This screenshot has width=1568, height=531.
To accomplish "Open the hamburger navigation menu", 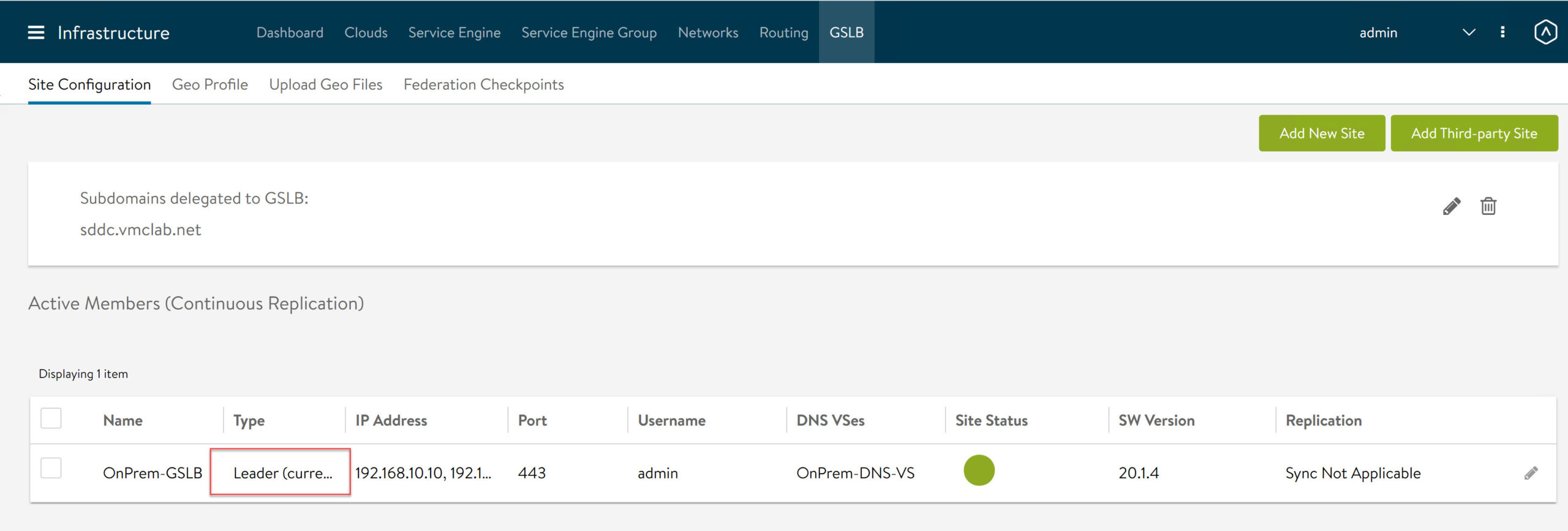I will coord(36,32).
